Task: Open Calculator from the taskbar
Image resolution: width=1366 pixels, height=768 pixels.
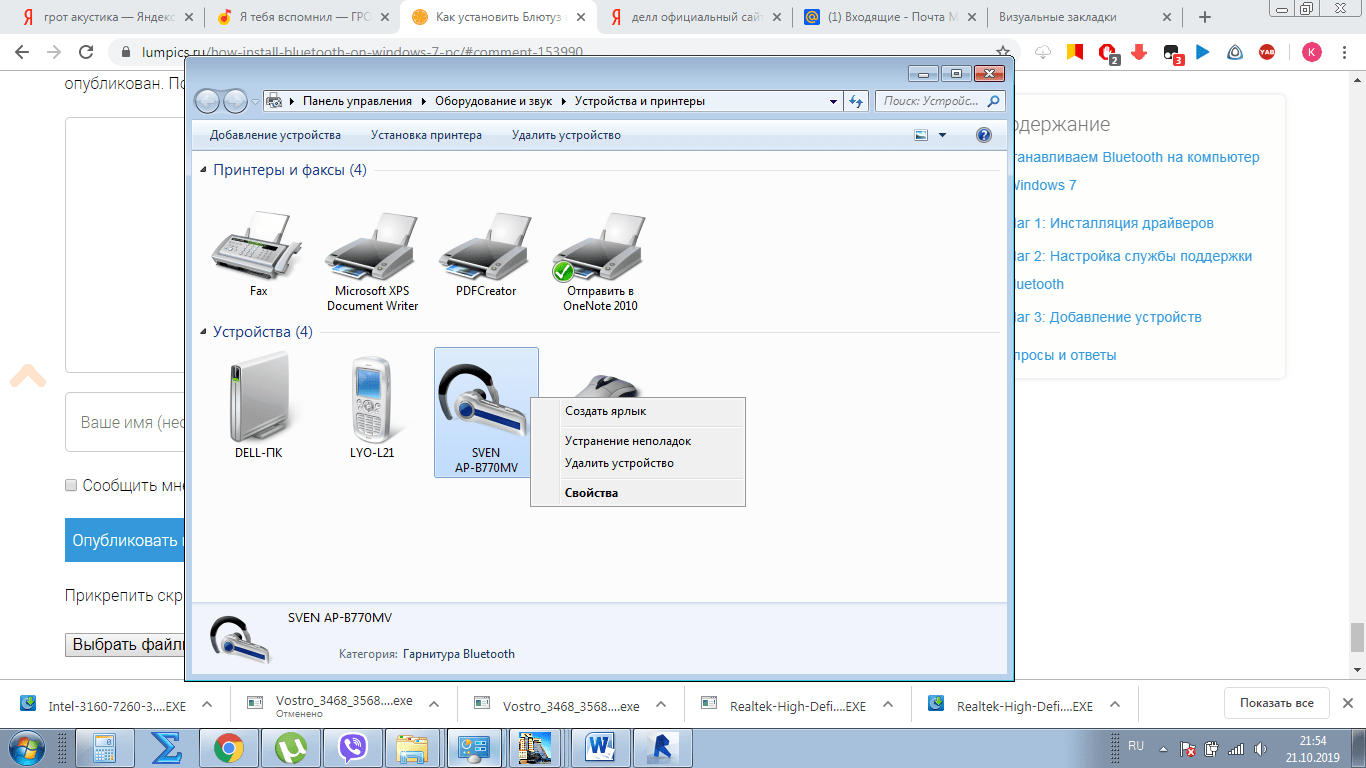Action: [104, 748]
